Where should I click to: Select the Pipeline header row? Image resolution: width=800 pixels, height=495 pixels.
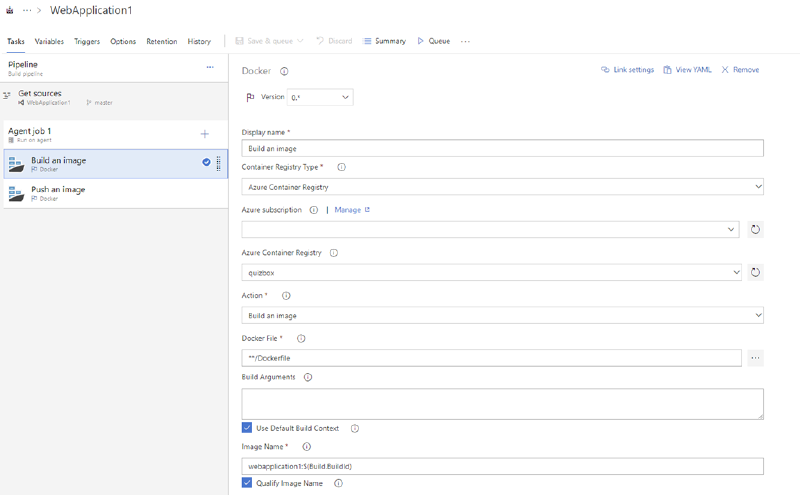click(114, 68)
